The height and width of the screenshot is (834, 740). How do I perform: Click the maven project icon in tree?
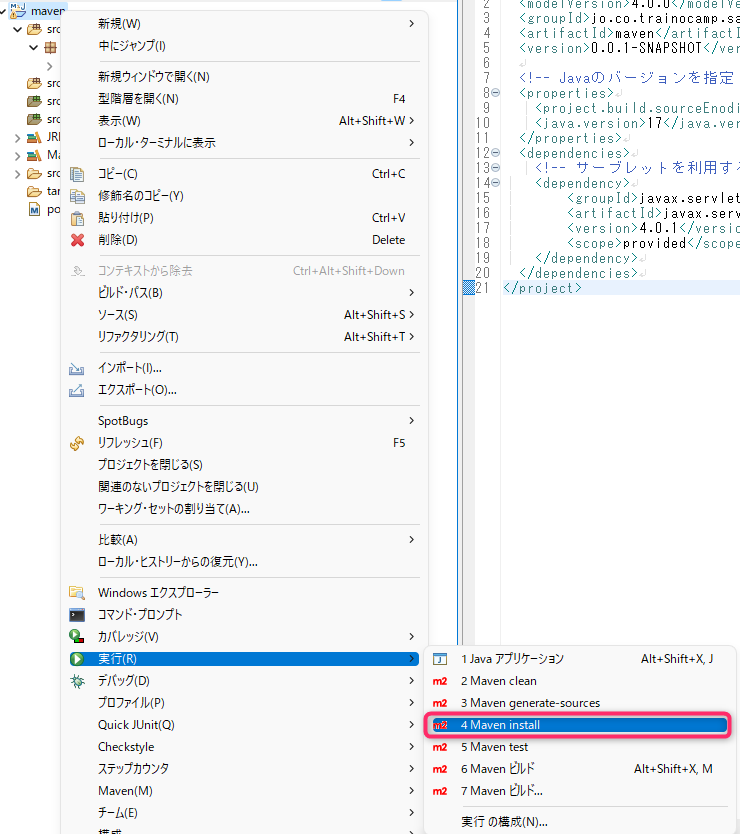pyautogui.click(x=18, y=10)
